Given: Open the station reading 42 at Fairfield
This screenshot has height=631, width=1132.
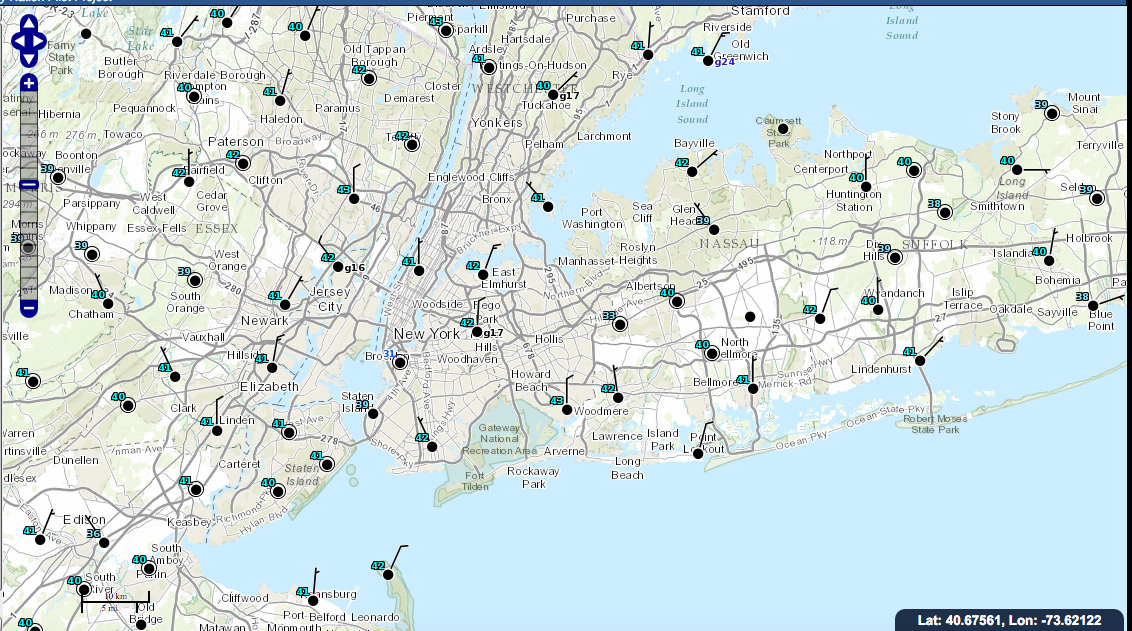Looking at the screenshot, I should (x=189, y=182).
